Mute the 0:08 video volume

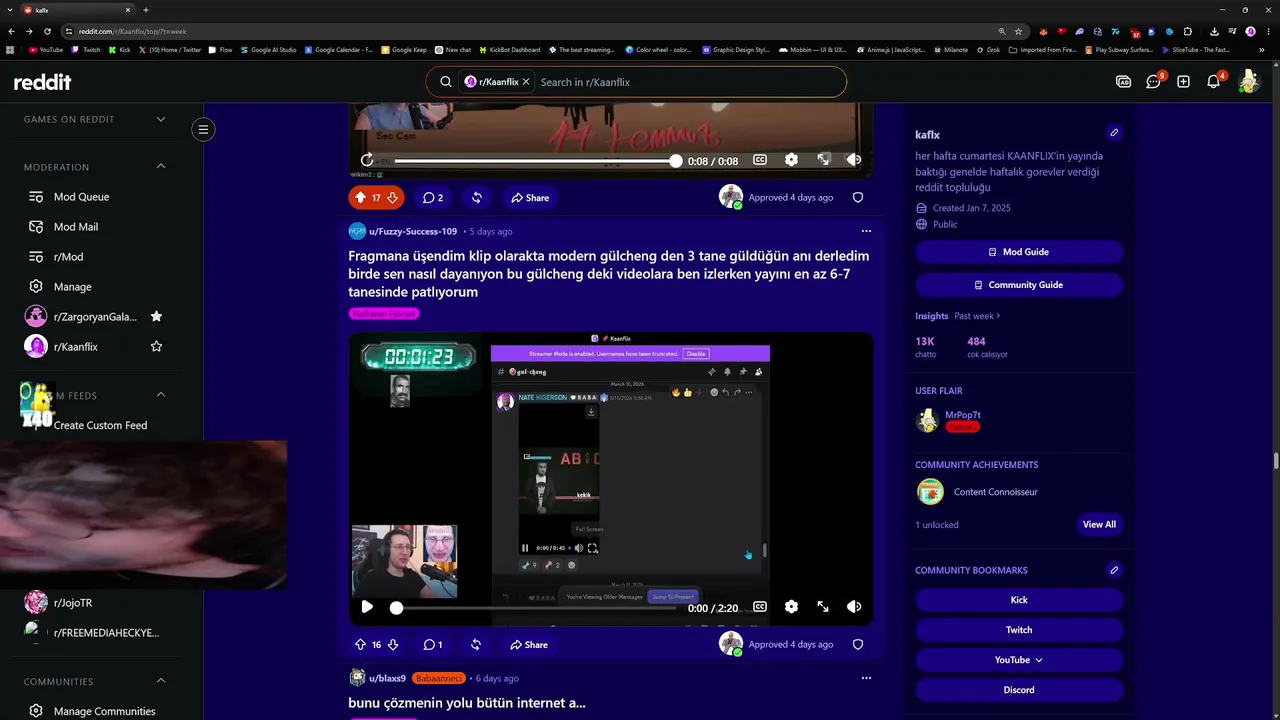854,160
